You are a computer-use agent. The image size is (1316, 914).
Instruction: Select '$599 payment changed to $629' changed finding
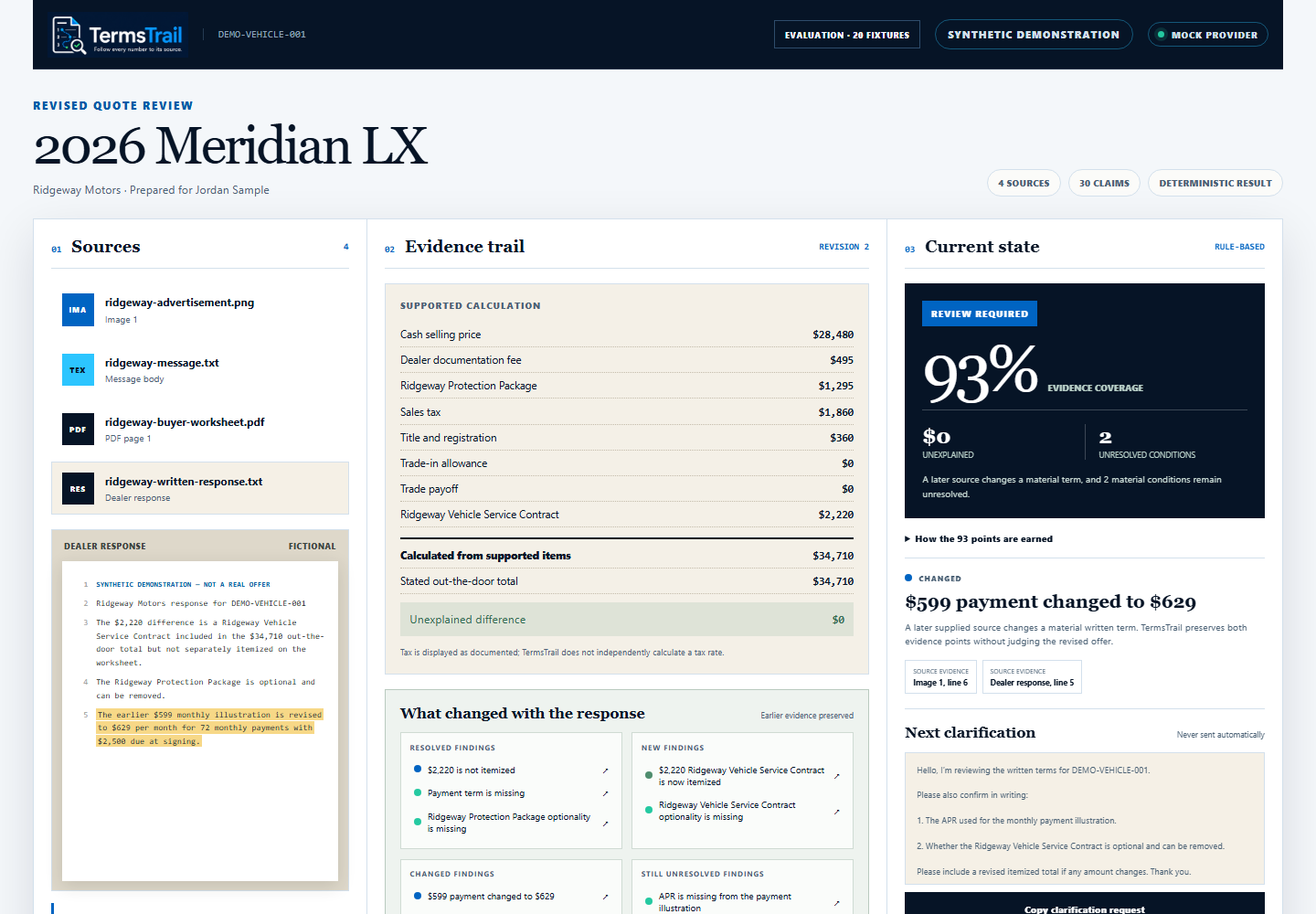tap(511, 897)
